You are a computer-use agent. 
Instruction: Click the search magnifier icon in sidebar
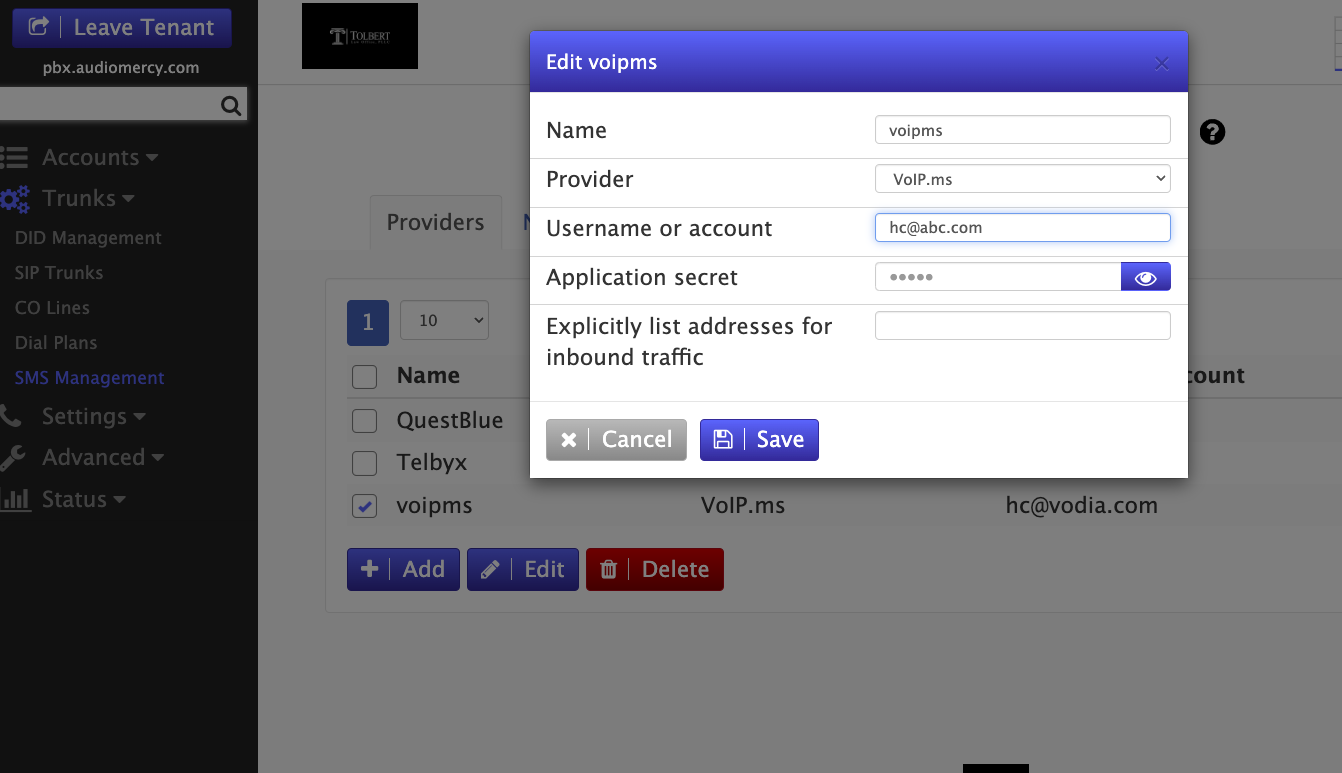click(x=231, y=105)
